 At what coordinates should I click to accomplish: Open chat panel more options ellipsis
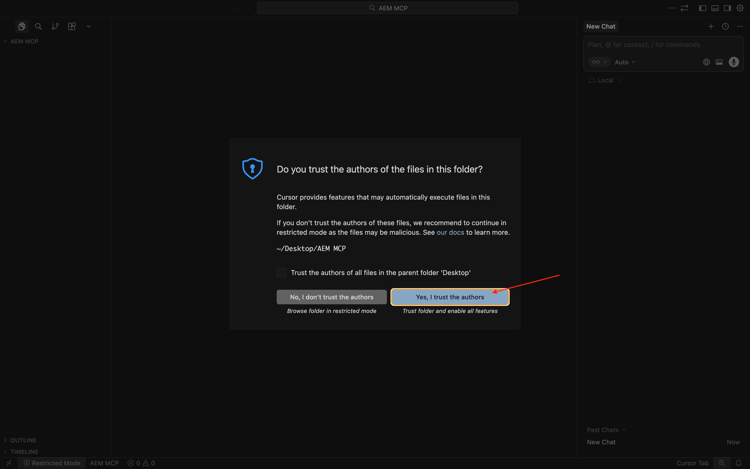tap(740, 26)
